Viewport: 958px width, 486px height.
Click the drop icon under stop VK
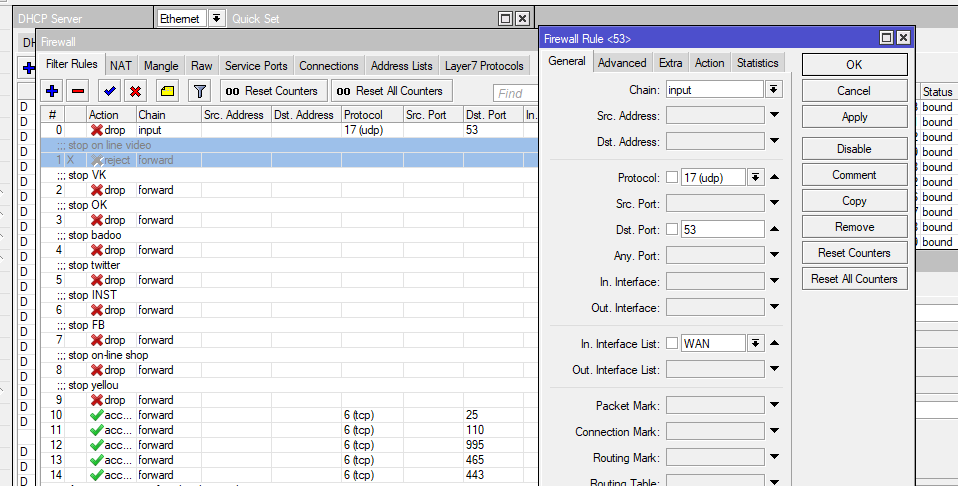(x=97, y=190)
